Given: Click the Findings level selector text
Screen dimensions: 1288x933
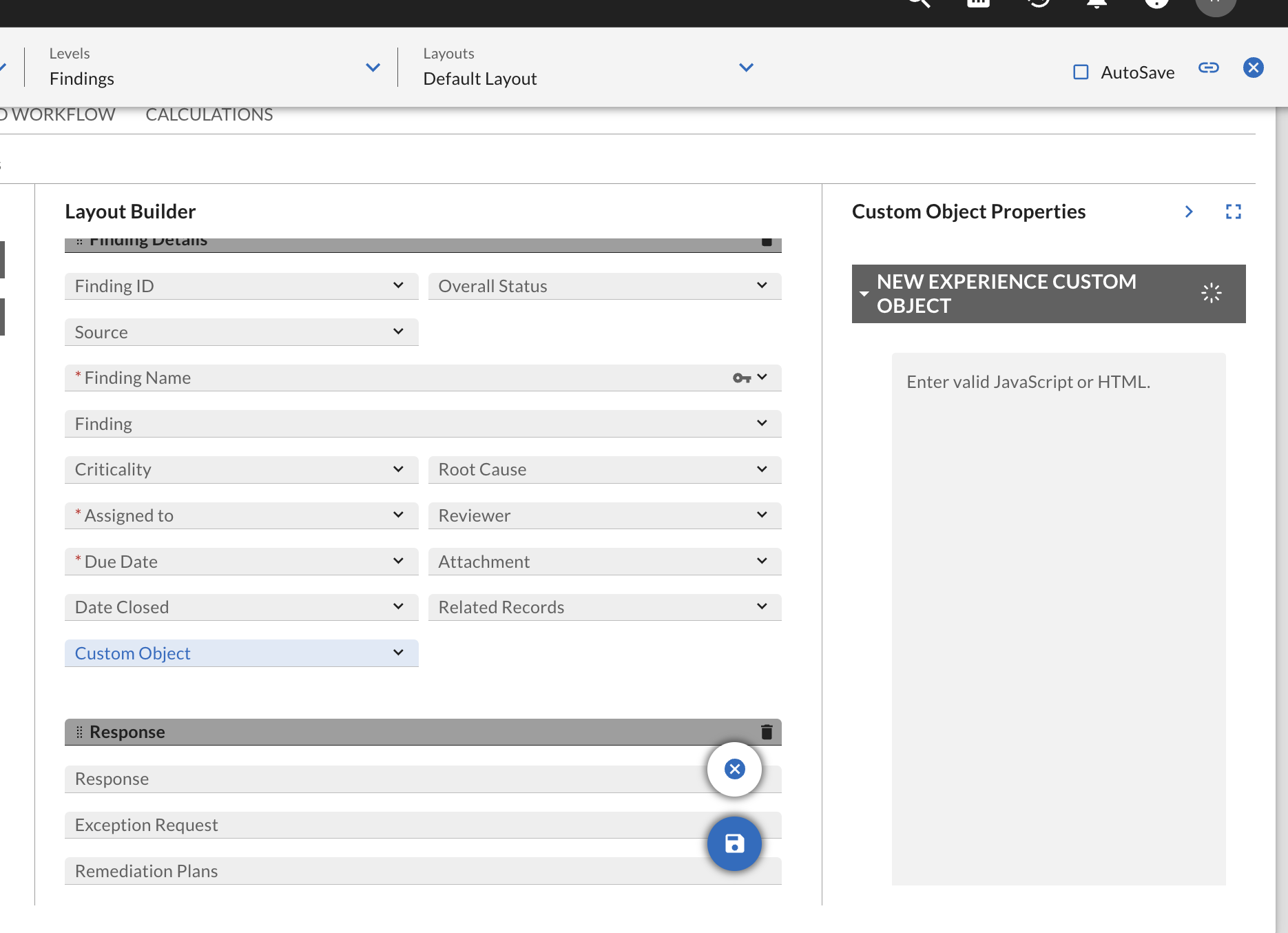Looking at the screenshot, I should click(x=82, y=79).
